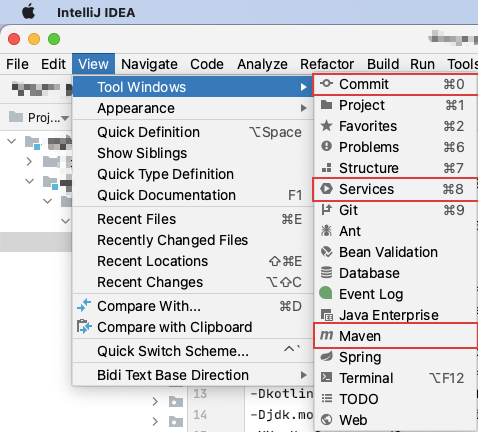Viewport: 478px width, 432px height.
Task: Choose Show Siblings
Action: tap(193, 153)
